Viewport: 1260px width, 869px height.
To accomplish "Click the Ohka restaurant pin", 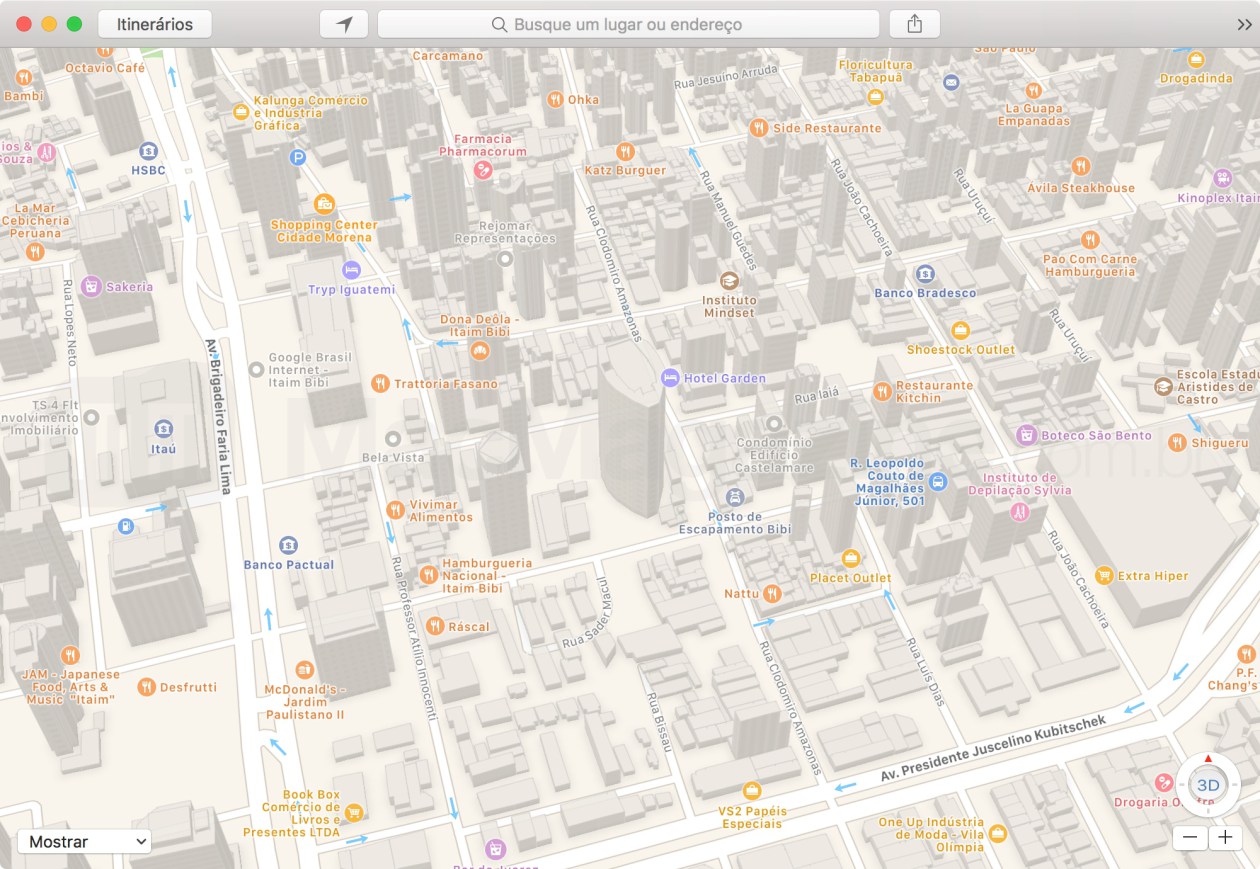I will click(555, 99).
